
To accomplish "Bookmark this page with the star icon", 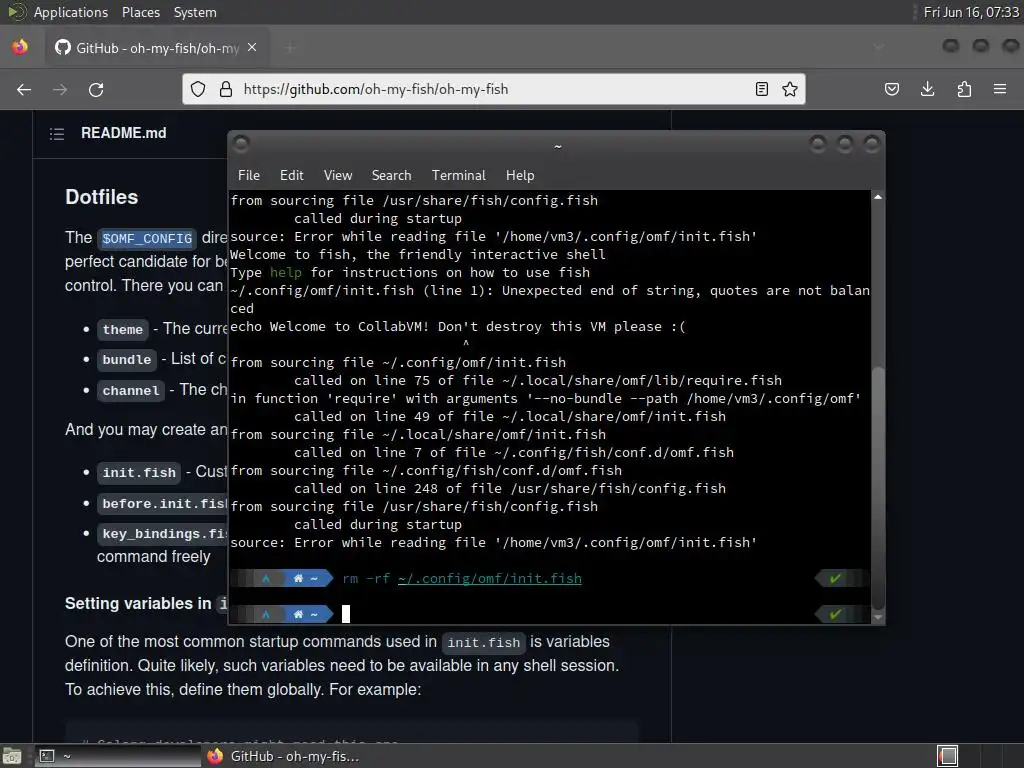I will [790, 89].
